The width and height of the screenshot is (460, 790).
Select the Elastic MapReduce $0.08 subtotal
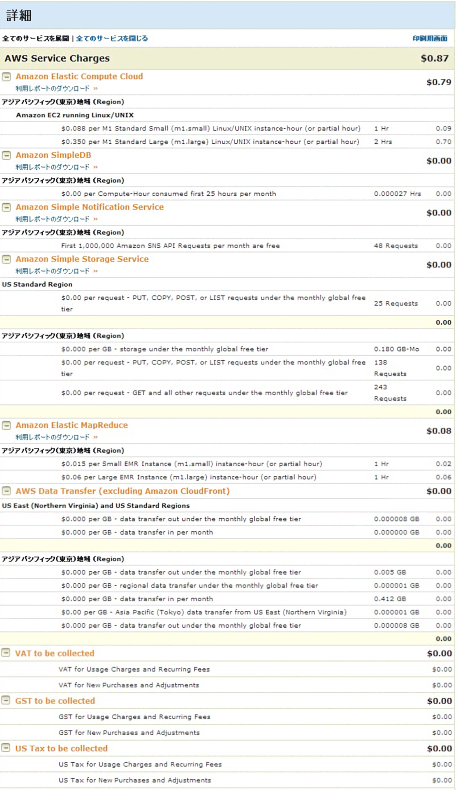[439, 431]
